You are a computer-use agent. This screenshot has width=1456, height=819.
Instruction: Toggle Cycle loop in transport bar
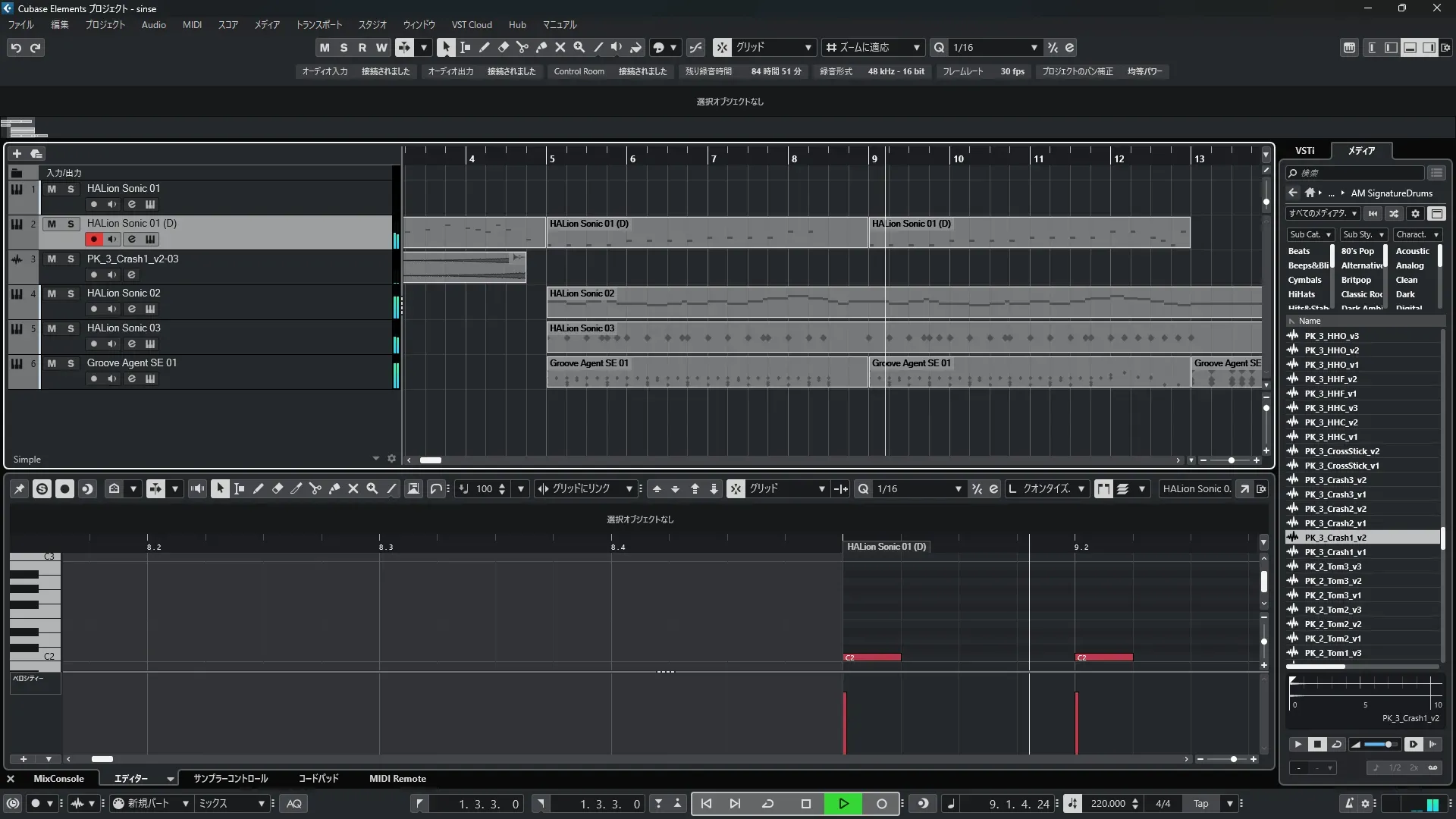767,804
